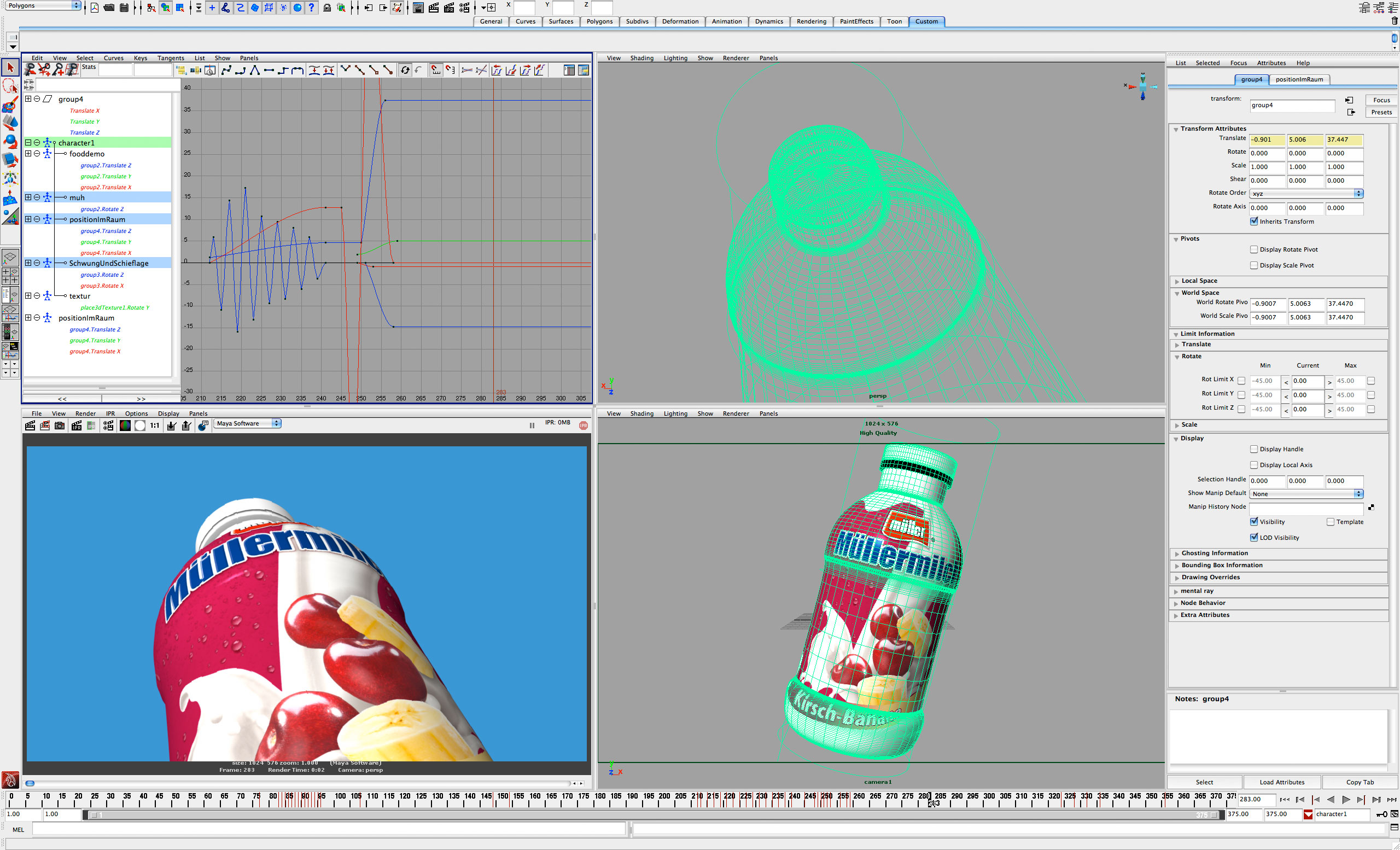Open the Maya Software renderer dropdown
This screenshot has width=1400, height=850.
pos(247,424)
